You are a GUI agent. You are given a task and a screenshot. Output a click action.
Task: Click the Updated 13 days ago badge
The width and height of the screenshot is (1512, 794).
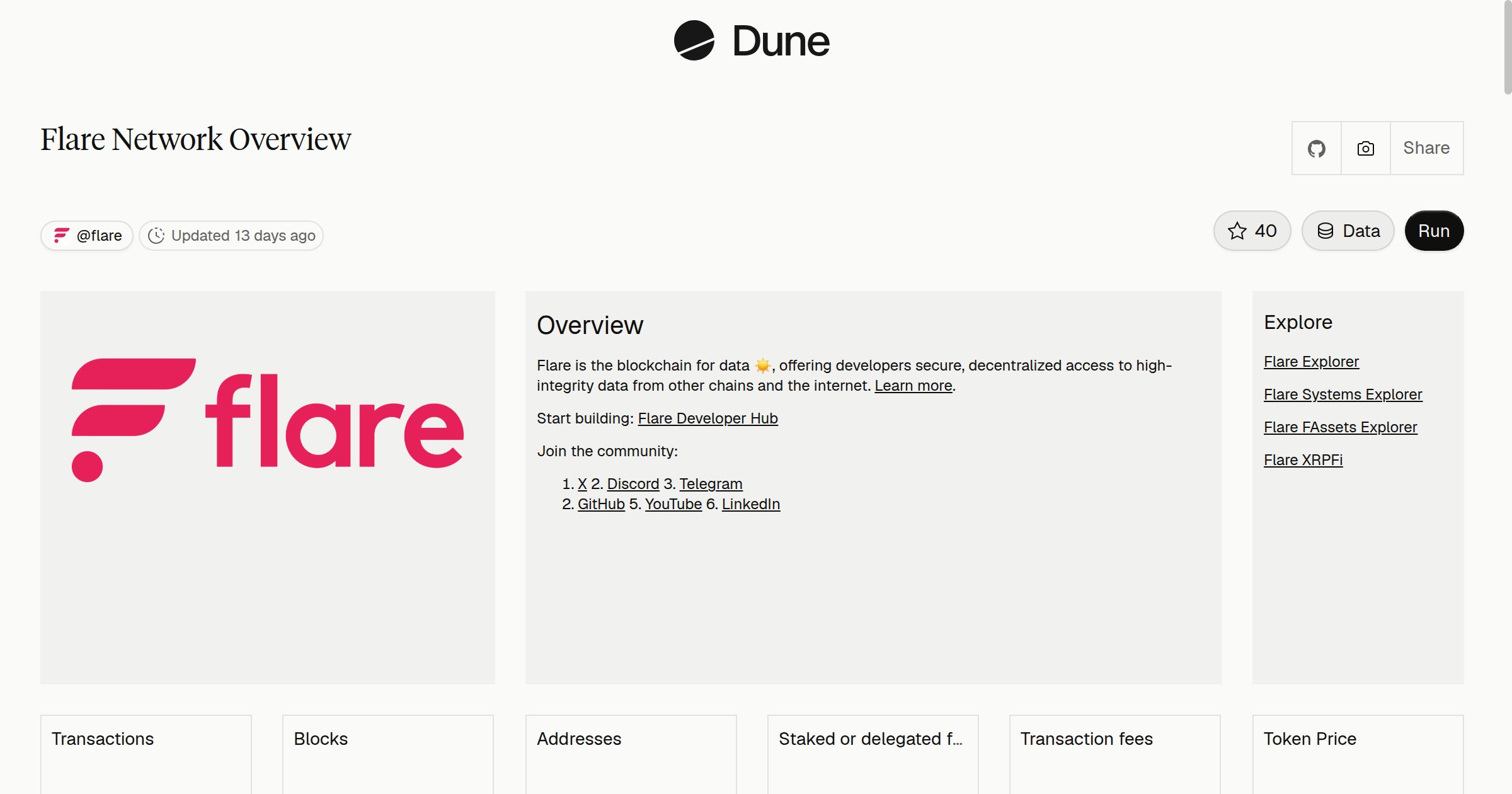point(231,236)
